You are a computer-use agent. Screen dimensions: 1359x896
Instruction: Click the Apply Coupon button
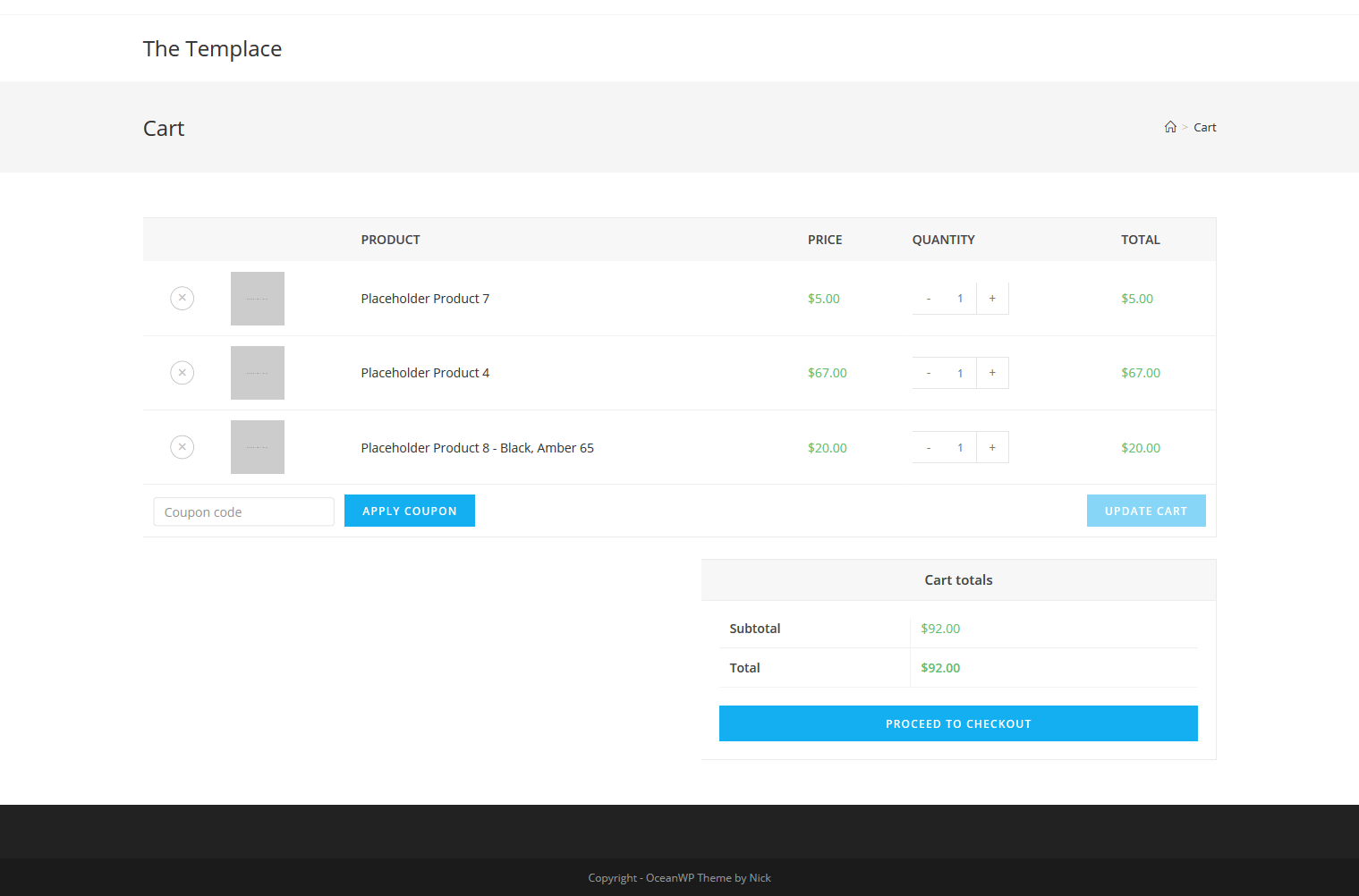point(410,511)
